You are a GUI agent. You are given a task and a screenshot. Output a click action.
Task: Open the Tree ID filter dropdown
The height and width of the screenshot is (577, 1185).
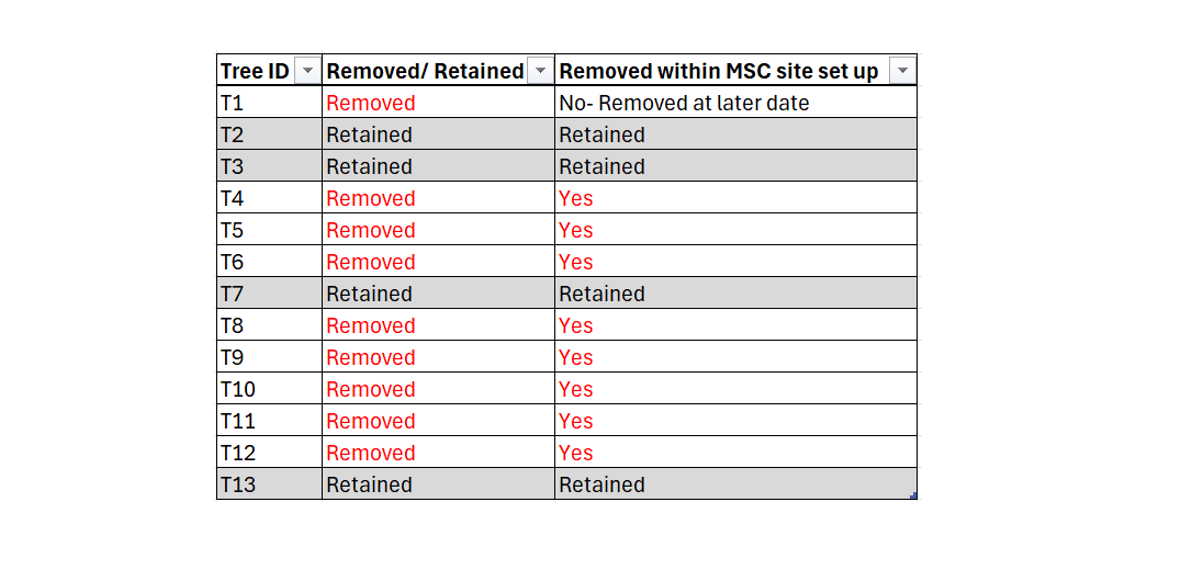[308, 71]
